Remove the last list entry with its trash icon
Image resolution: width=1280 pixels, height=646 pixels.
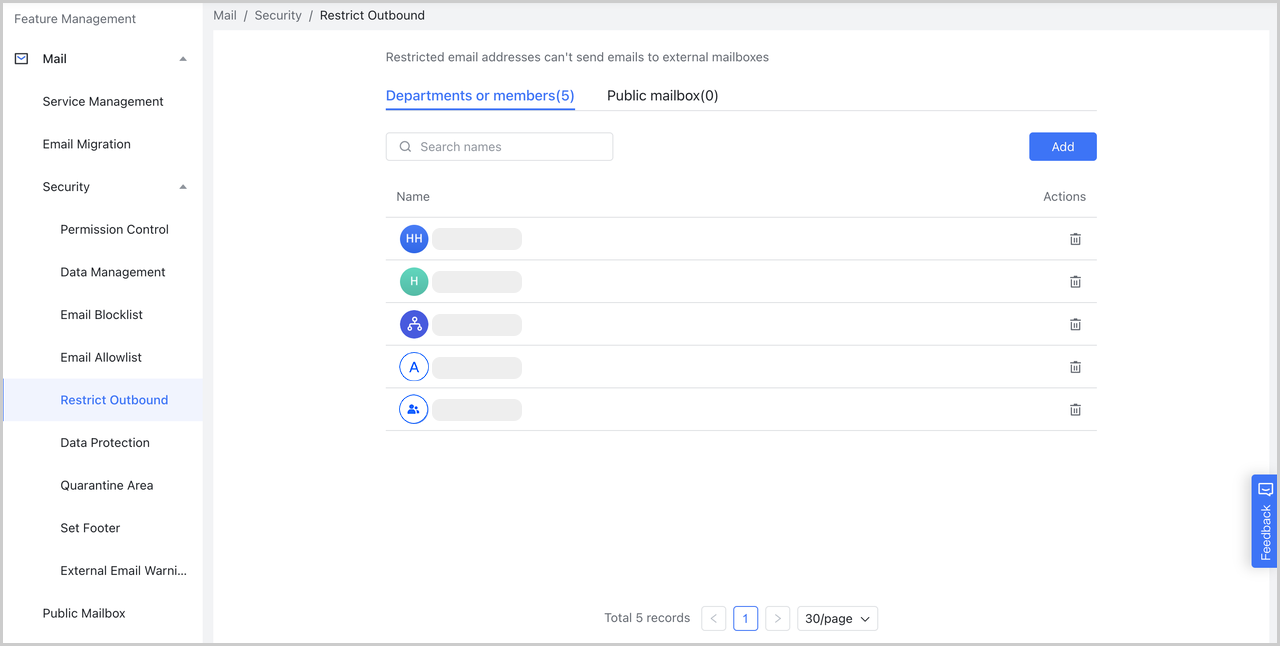pyautogui.click(x=1075, y=409)
